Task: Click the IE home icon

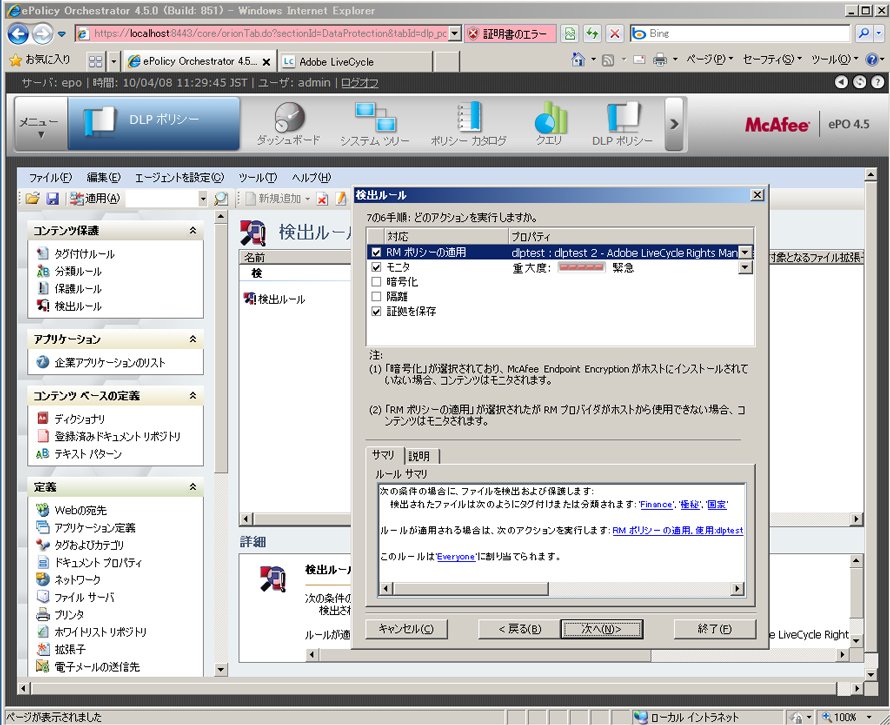Action: [578, 59]
